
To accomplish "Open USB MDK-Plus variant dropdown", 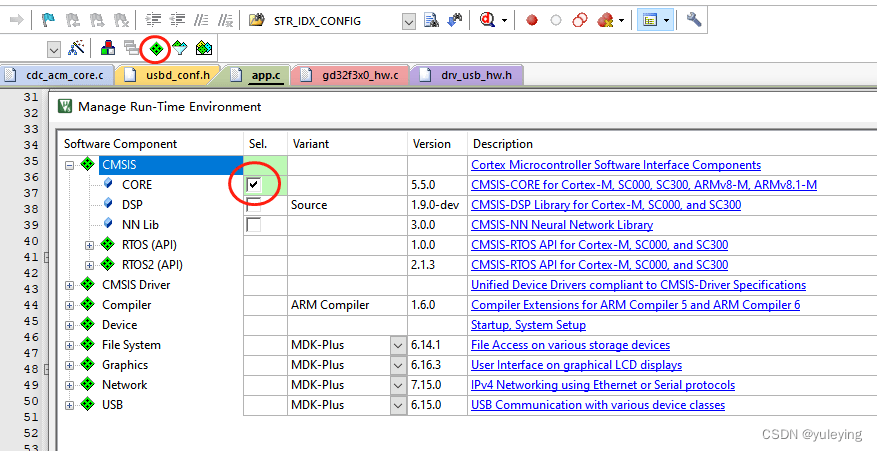I will (398, 405).
